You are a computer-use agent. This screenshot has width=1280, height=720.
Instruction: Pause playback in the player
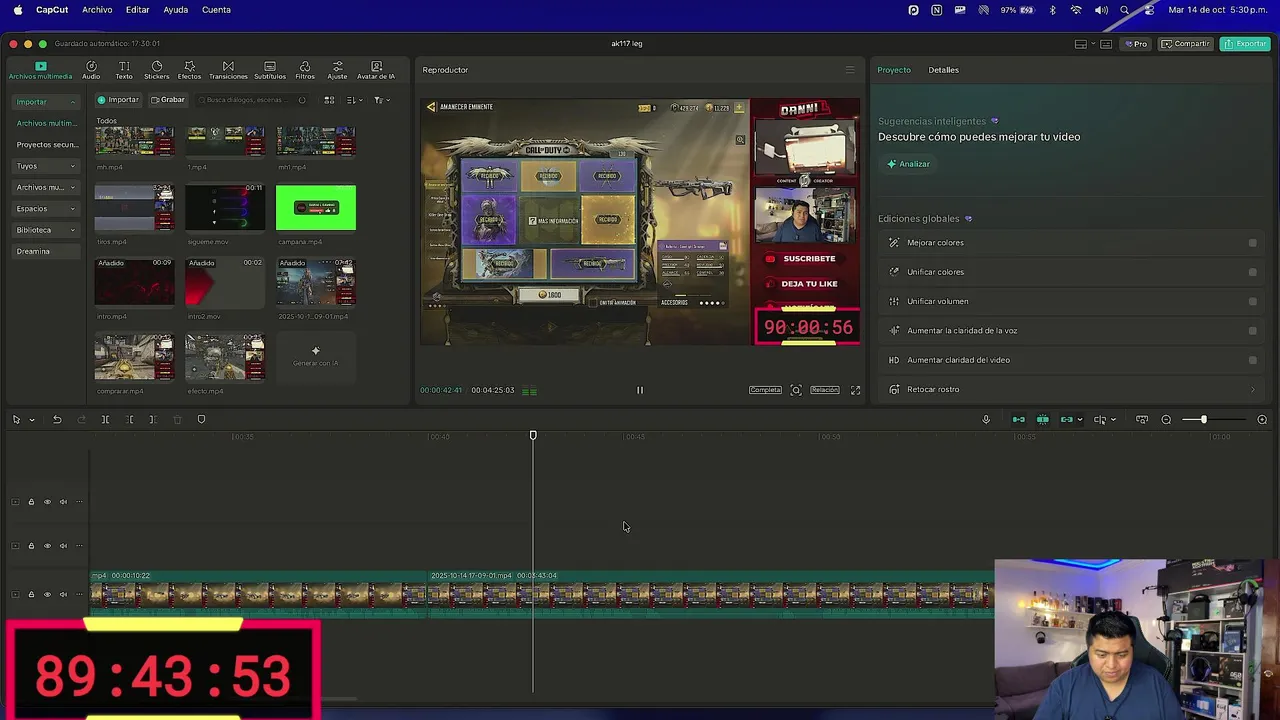coord(640,390)
